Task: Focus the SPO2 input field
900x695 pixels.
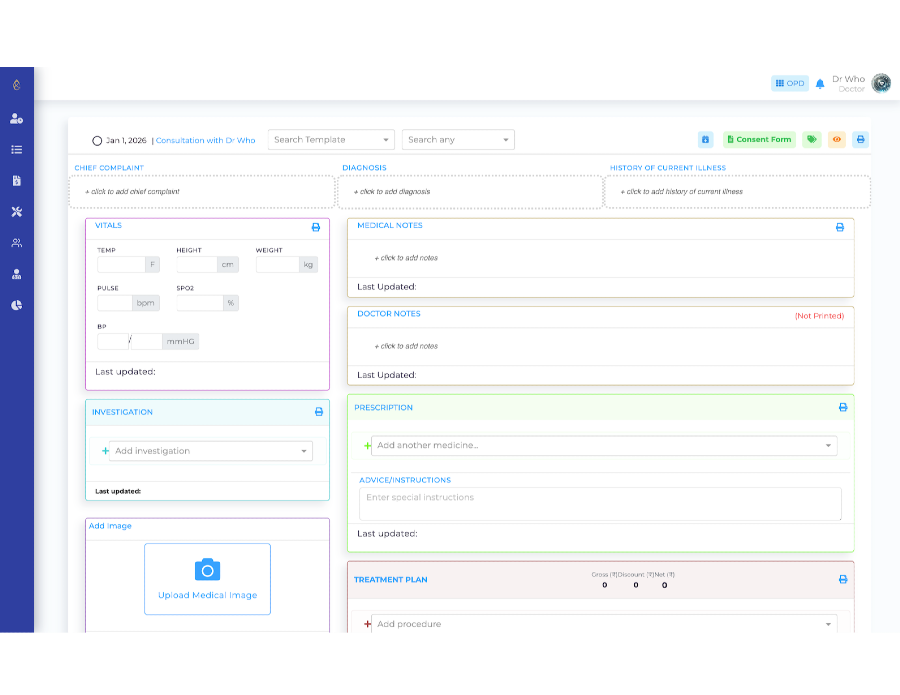Action: tap(200, 303)
